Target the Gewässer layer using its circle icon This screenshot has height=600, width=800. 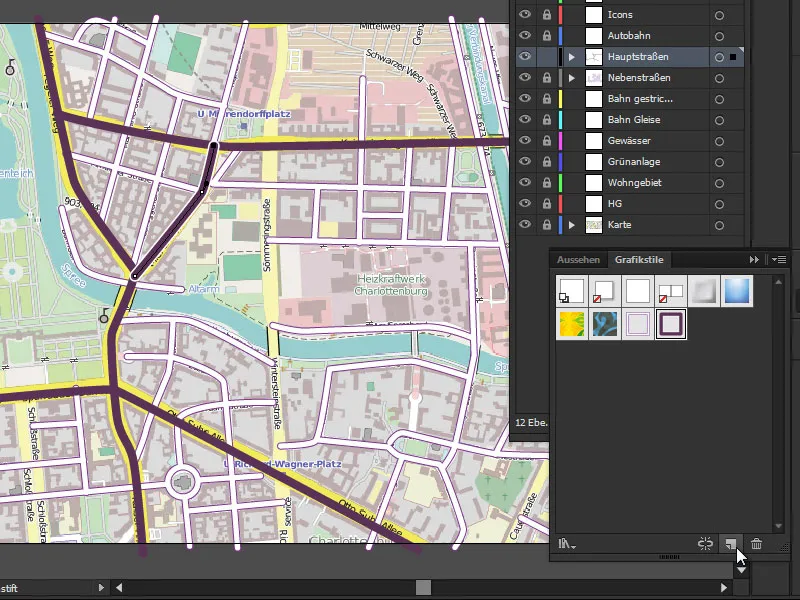click(719, 141)
